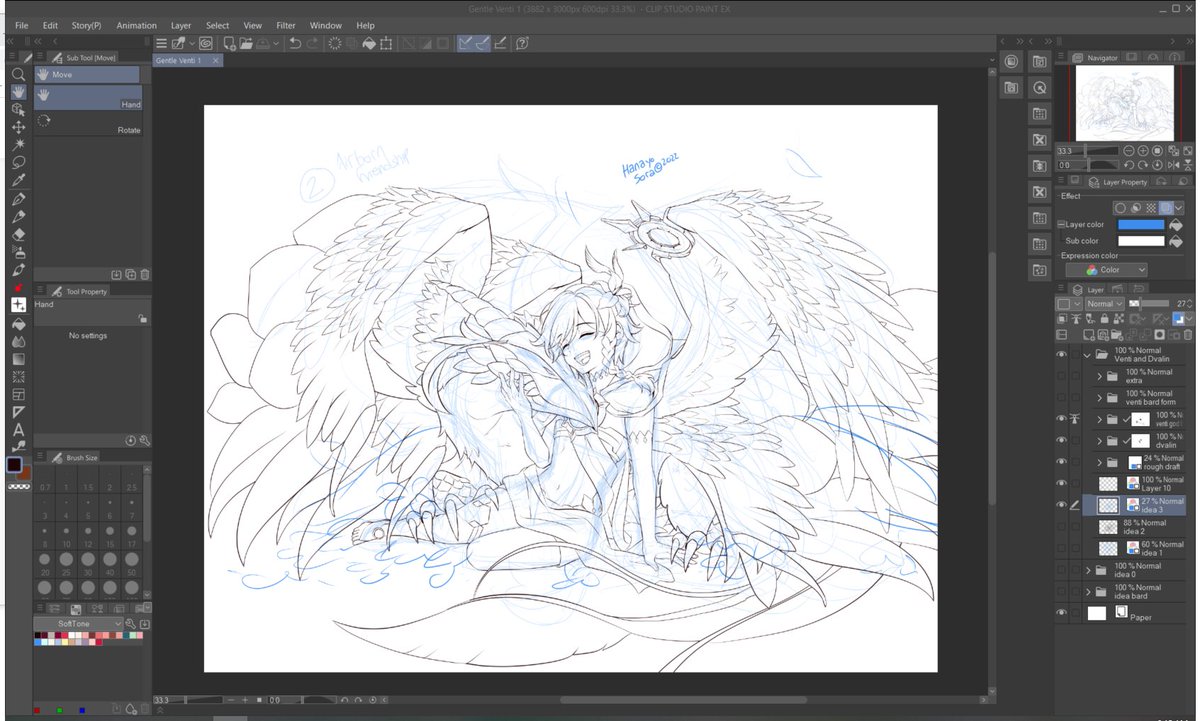Click the Zoom in plus icon in Navigator
1200x721 pixels.
tap(1143, 151)
